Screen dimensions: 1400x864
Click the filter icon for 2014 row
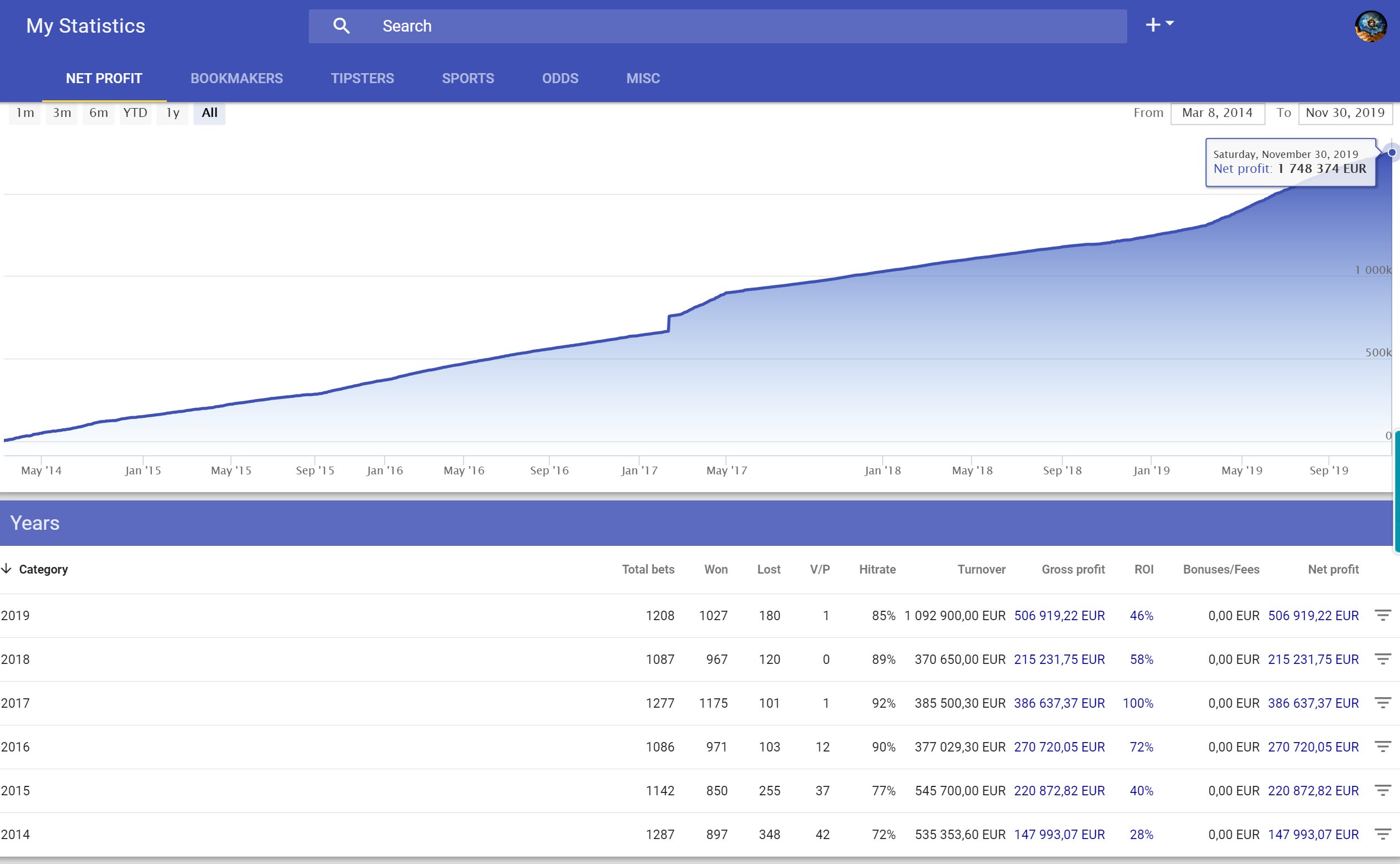1382,834
